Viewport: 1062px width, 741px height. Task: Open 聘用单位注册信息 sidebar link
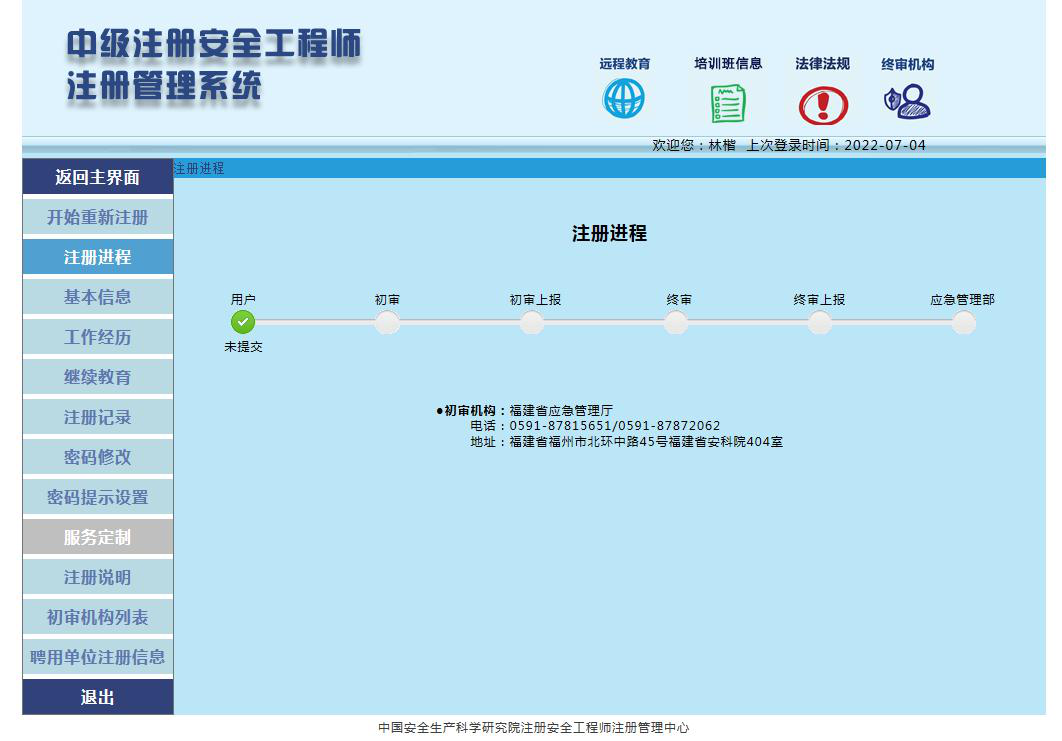(x=97, y=657)
